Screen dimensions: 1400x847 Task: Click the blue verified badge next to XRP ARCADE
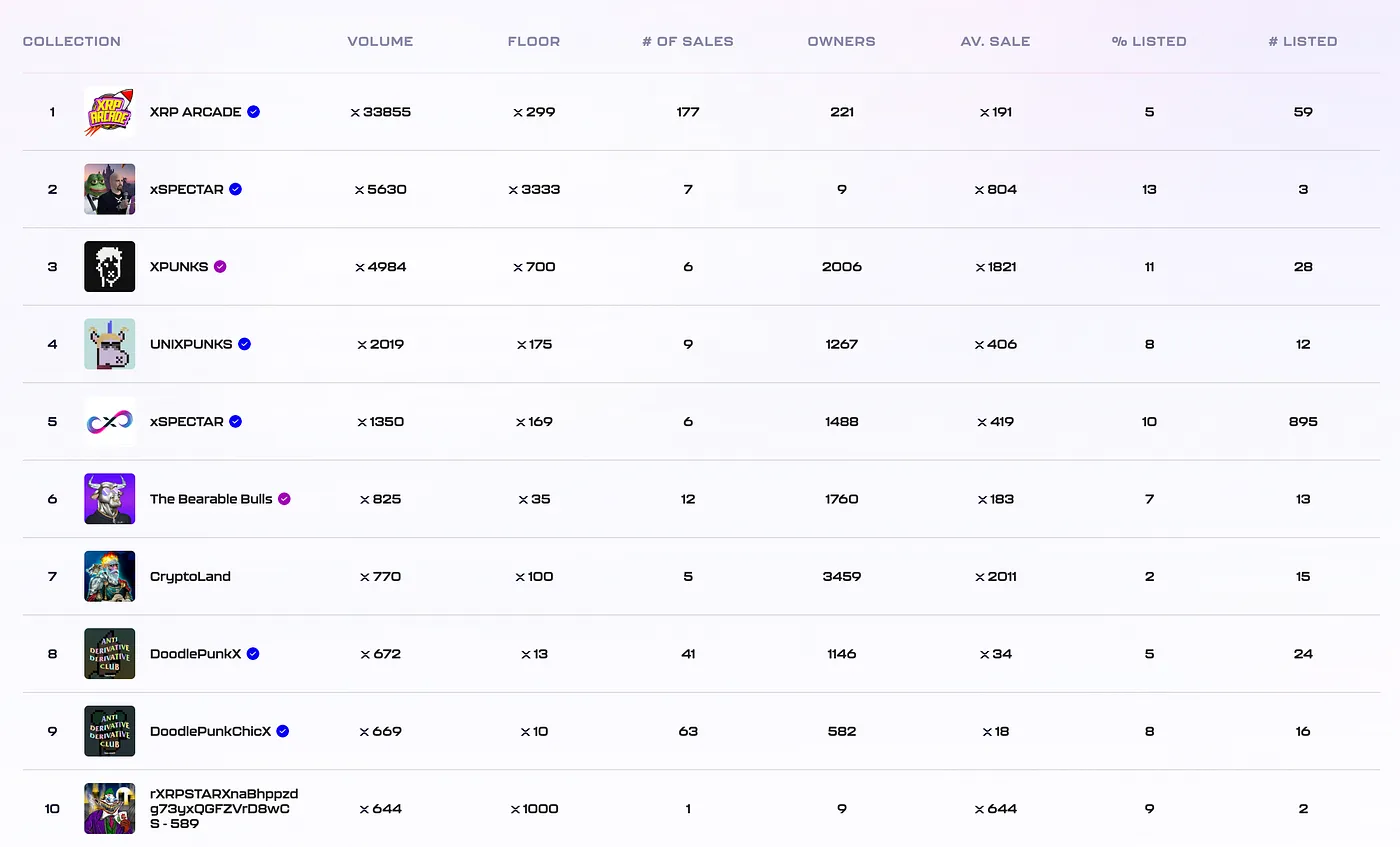(254, 112)
